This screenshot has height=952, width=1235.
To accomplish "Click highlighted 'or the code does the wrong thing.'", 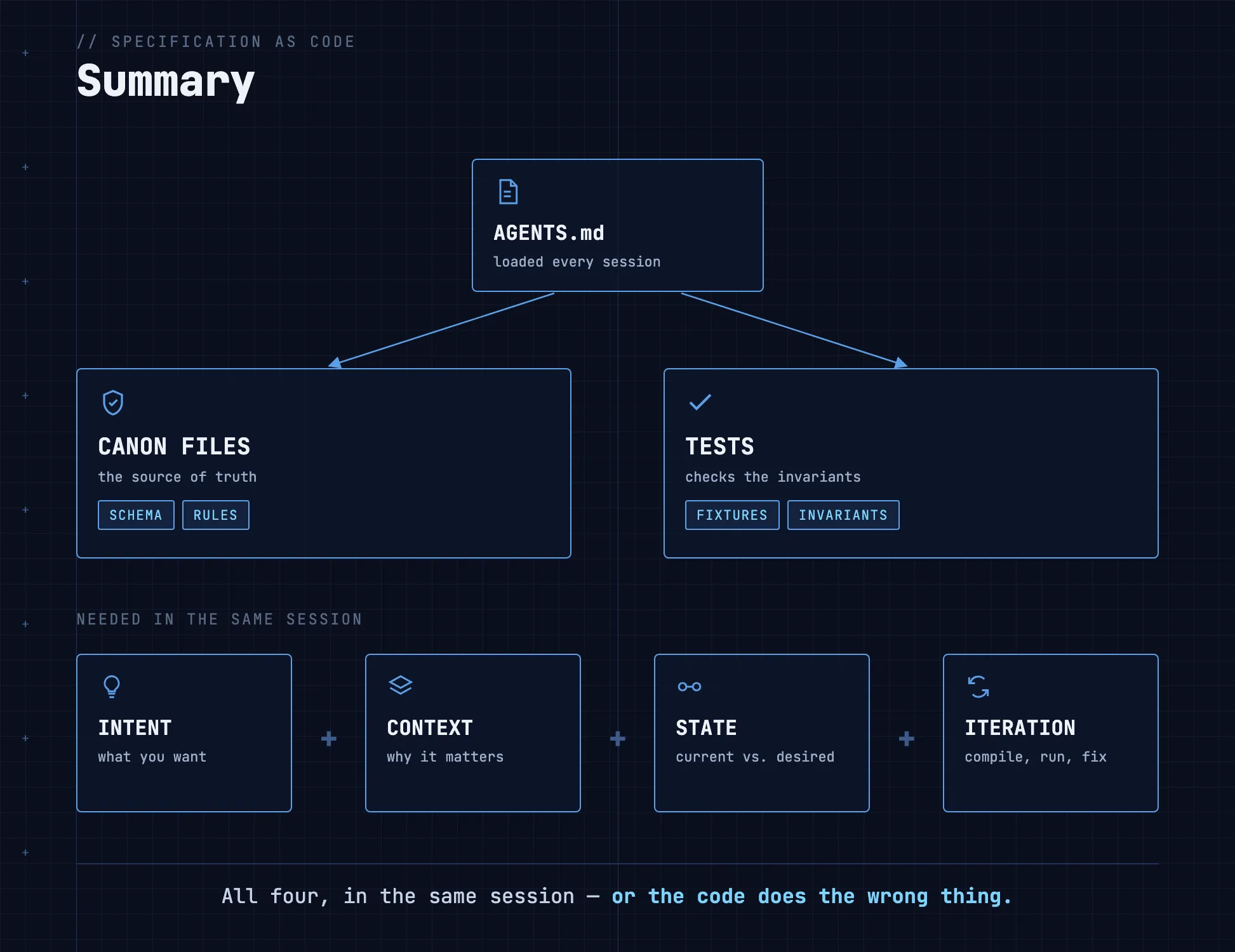I will click(811, 896).
